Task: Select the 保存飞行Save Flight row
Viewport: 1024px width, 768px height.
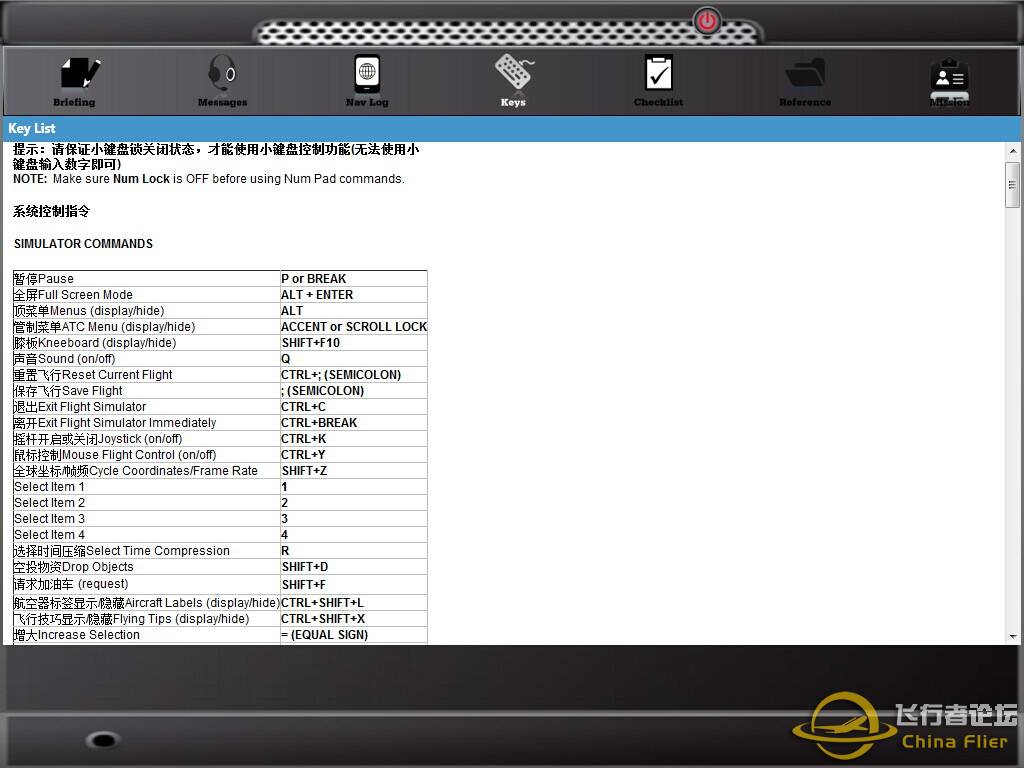Action: tap(220, 391)
